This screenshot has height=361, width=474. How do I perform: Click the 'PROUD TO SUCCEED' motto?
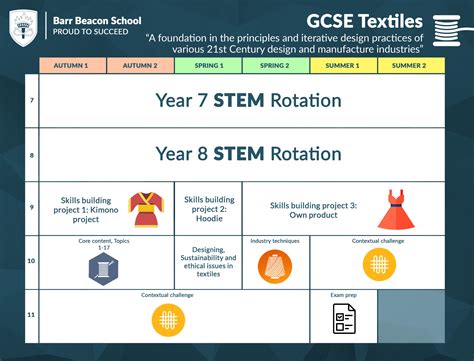[x=90, y=32]
